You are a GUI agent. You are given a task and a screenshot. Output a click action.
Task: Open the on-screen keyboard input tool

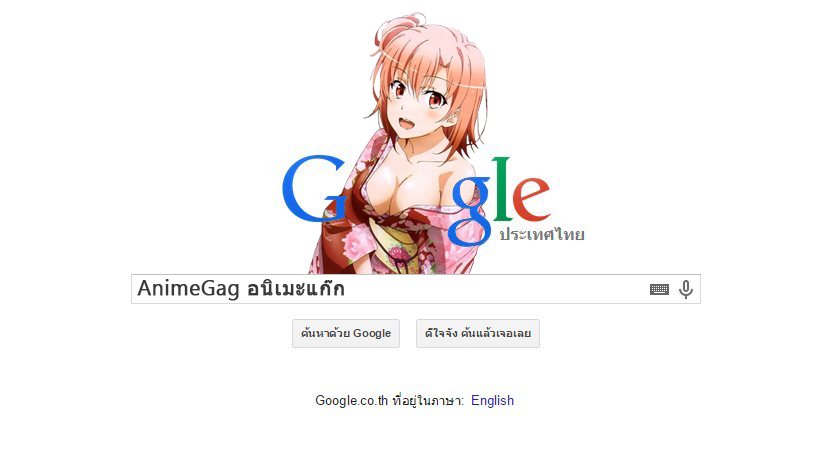click(659, 290)
